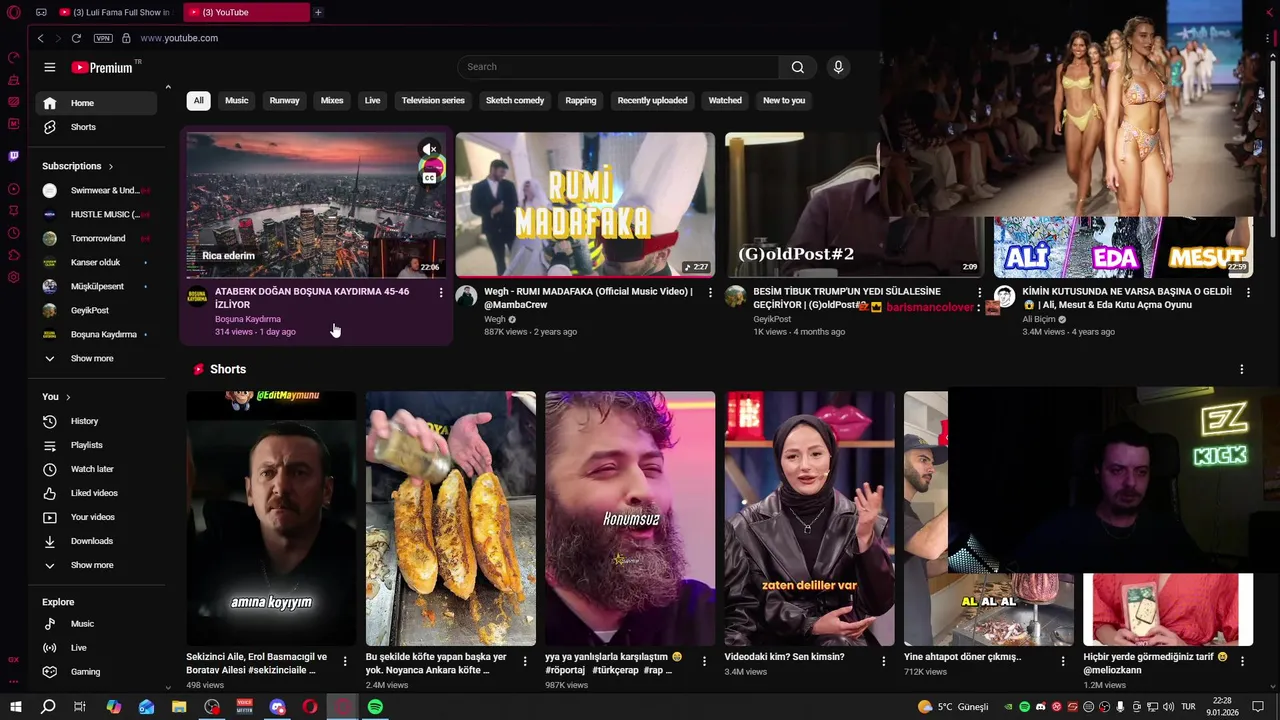Viewport: 1280px width, 720px height.
Task: Select the Runway filter chip
Action: pyautogui.click(x=284, y=100)
